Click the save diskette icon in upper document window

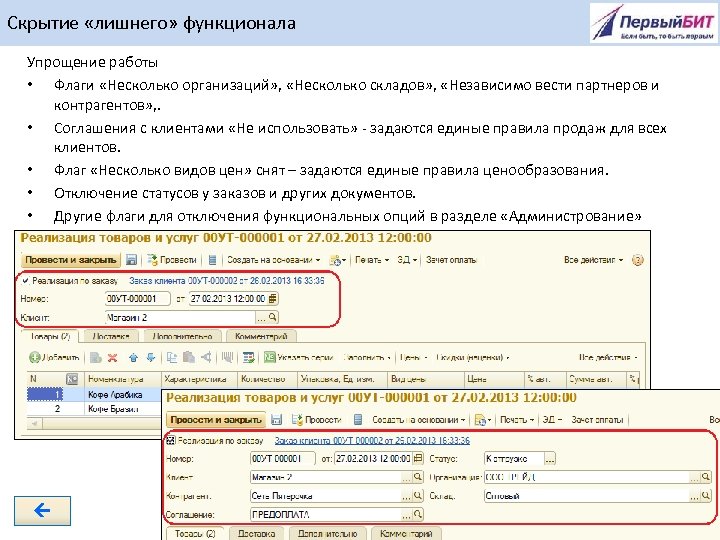(x=131, y=260)
